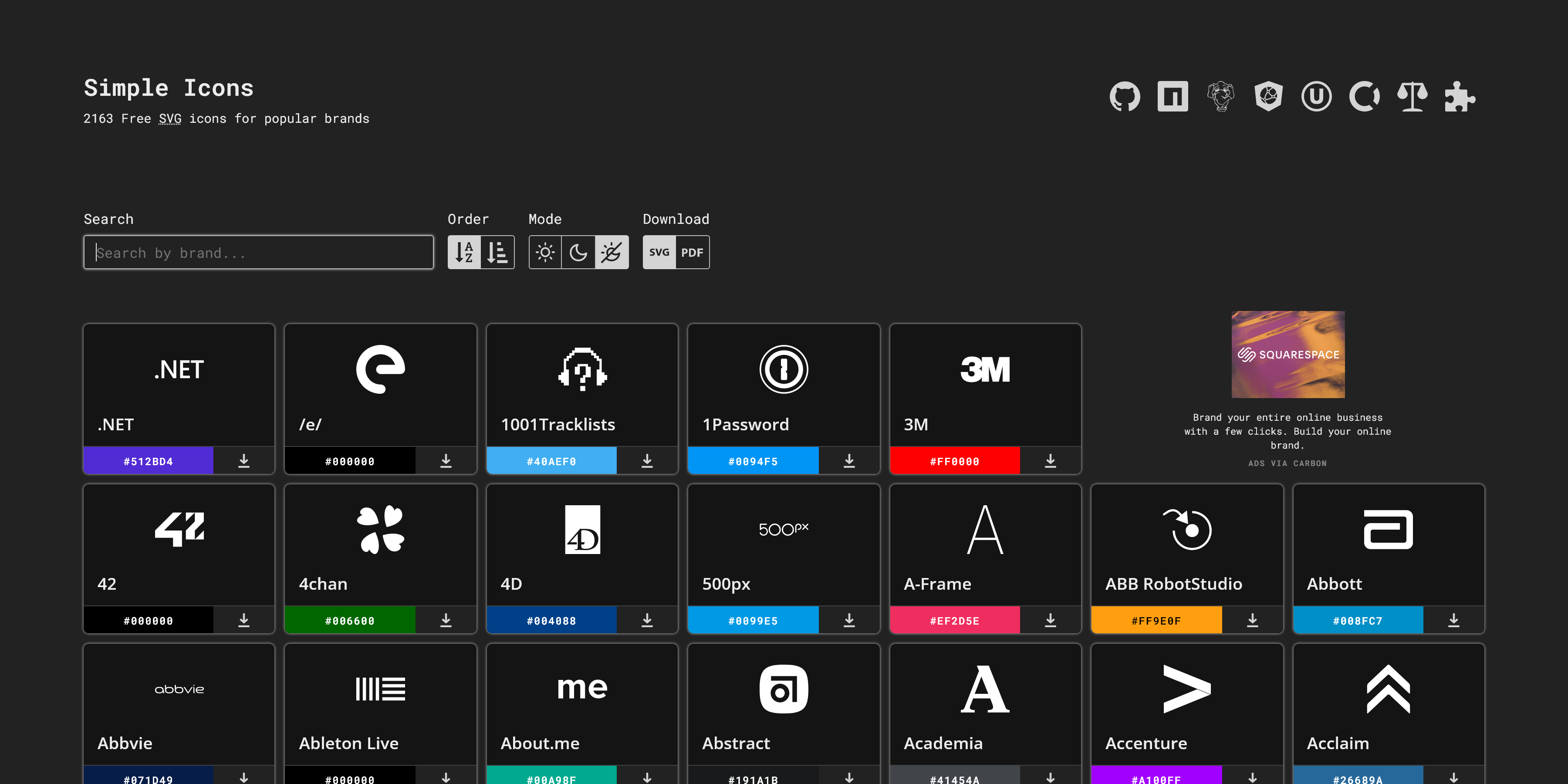The image size is (1568, 784).
Task: Switch to dark mode
Action: coord(578,252)
